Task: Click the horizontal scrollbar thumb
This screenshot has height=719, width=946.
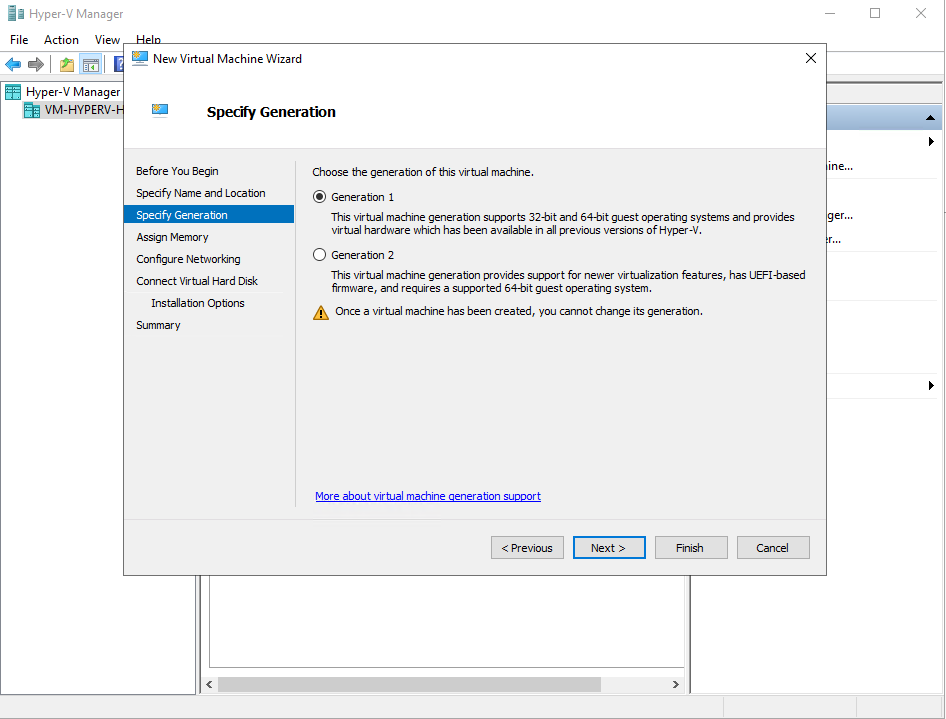Action: point(409,684)
